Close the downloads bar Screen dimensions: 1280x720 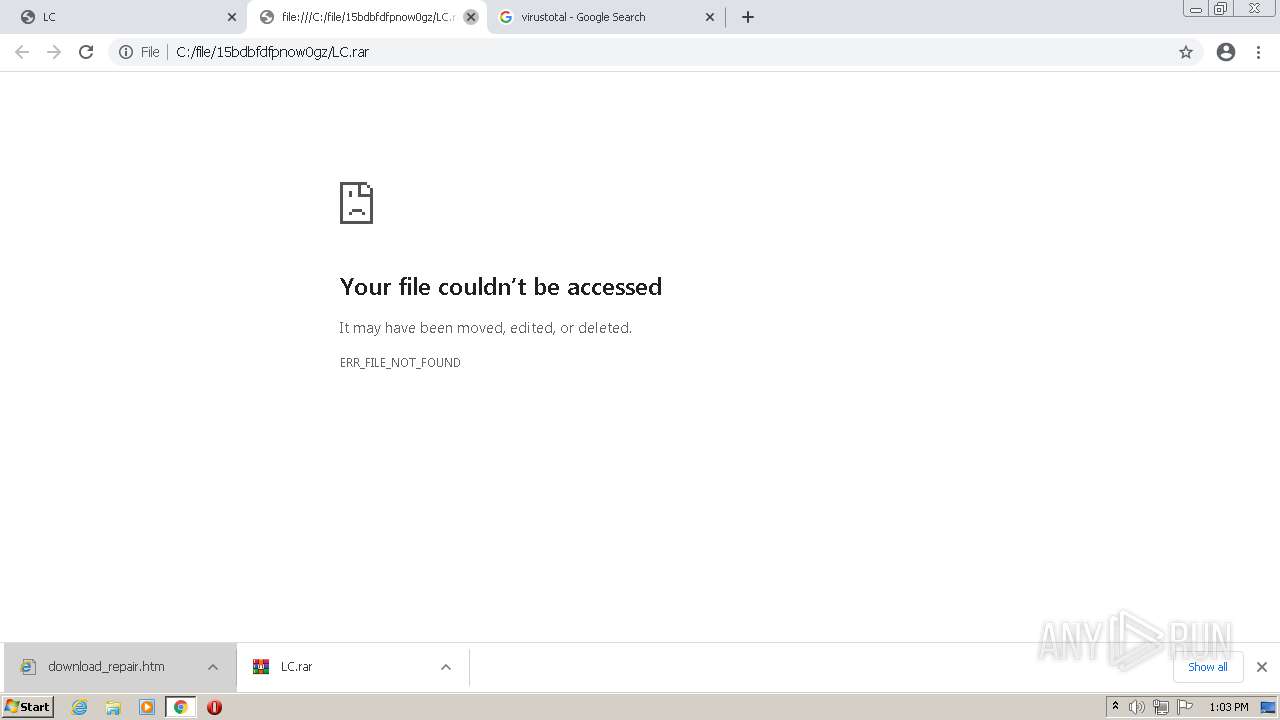1262,667
